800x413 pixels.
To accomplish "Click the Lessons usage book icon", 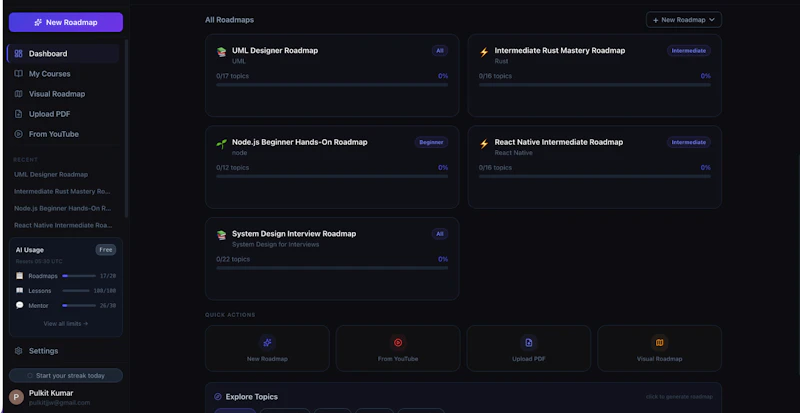I will [19, 290].
